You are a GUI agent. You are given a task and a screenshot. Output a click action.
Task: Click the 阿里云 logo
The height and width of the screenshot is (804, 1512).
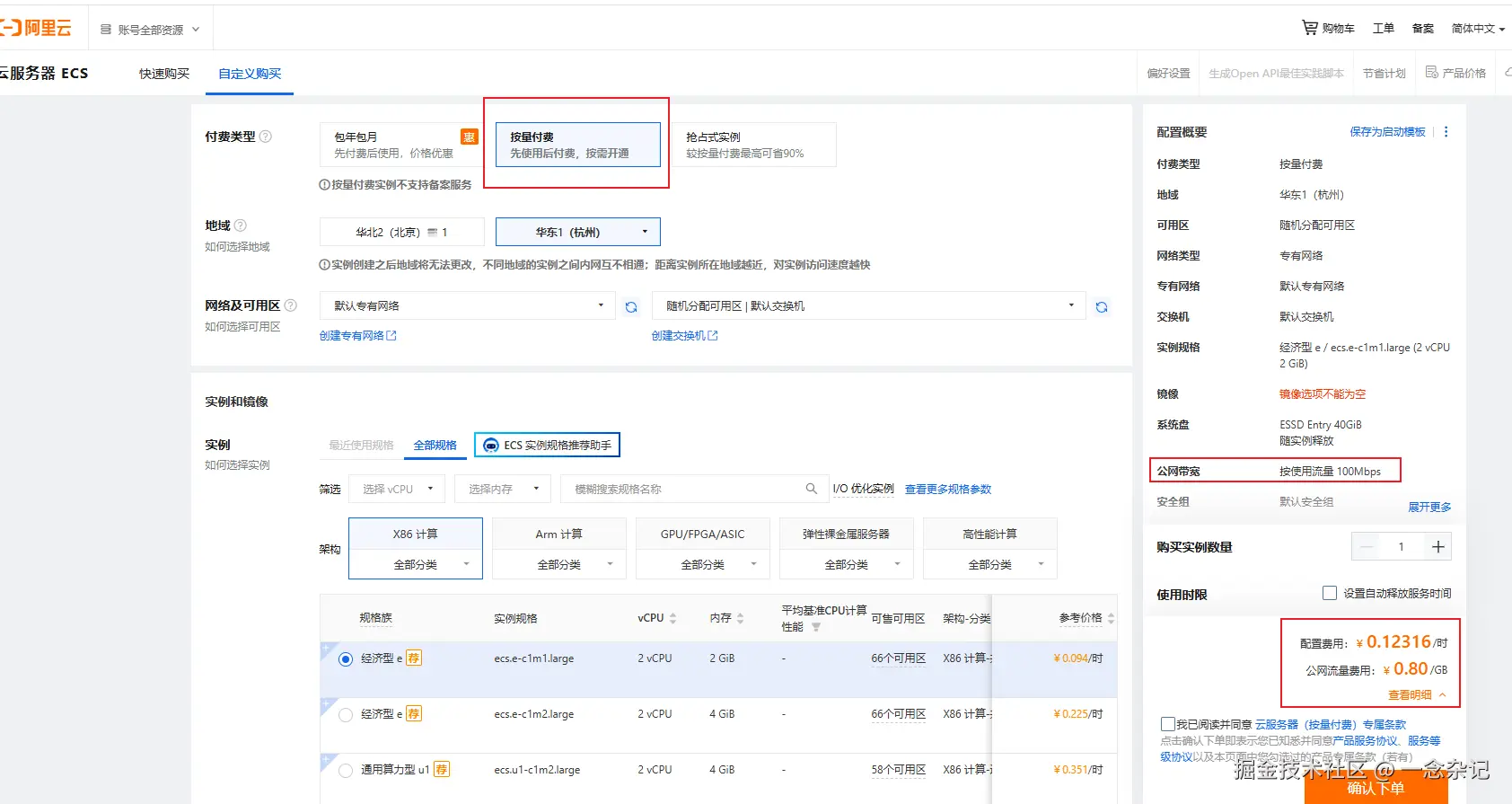pyautogui.click(x=36, y=28)
